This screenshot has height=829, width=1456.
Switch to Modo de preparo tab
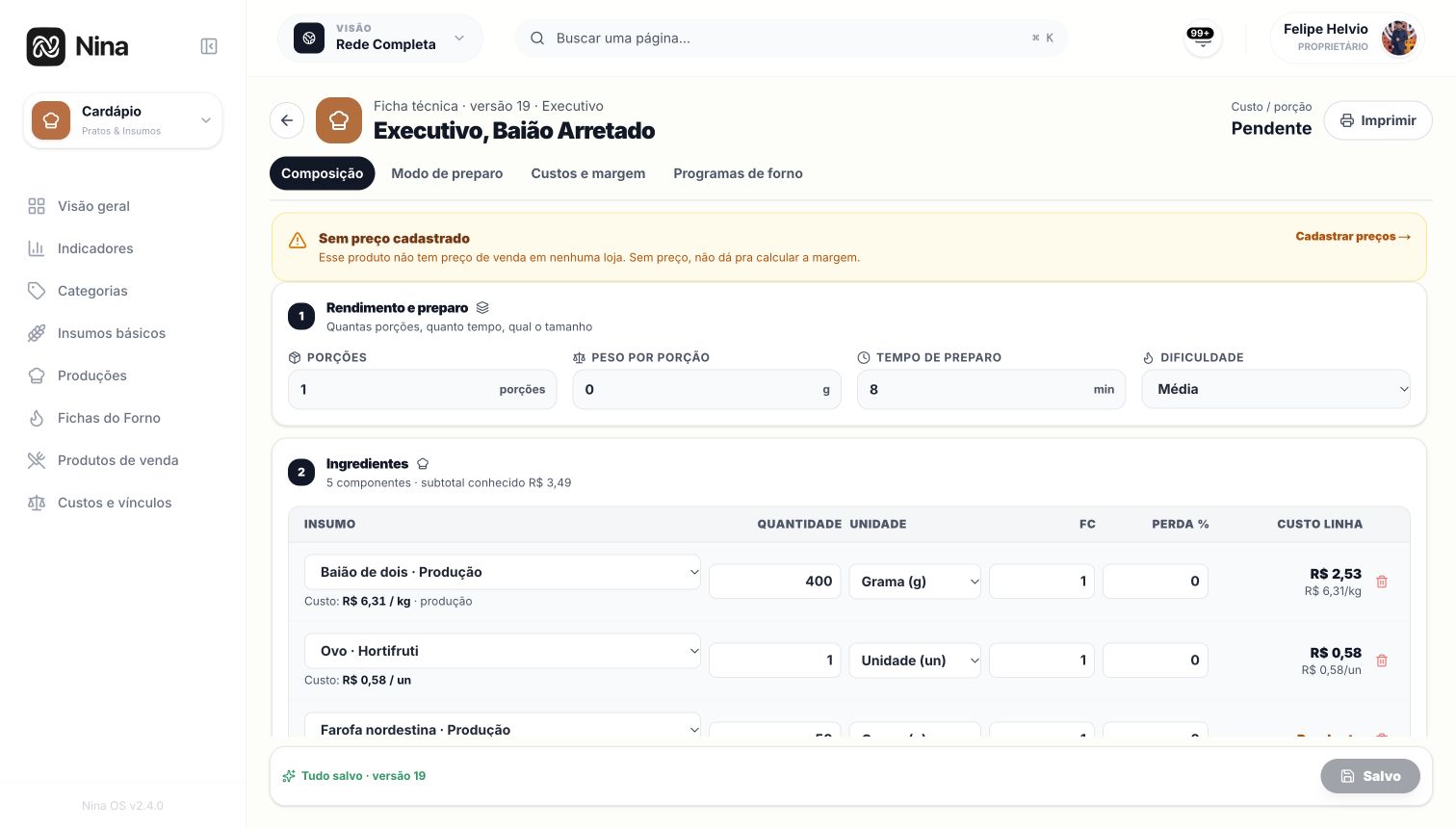point(447,173)
